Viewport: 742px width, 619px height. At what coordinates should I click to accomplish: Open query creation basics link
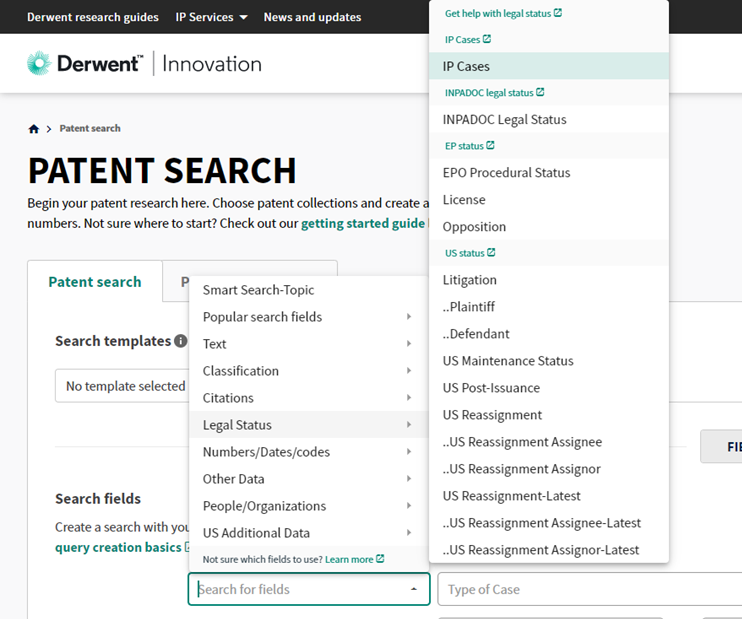tap(118, 547)
